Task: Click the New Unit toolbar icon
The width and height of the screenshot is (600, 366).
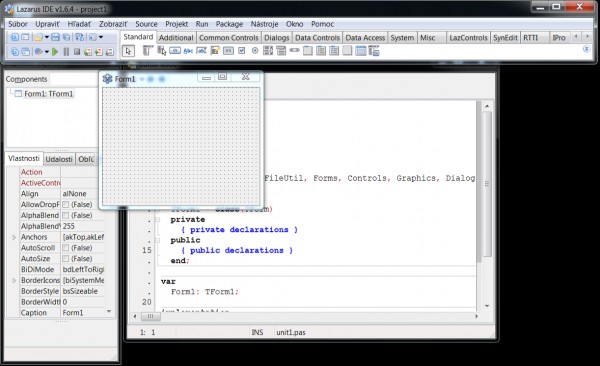Action: tap(15, 37)
